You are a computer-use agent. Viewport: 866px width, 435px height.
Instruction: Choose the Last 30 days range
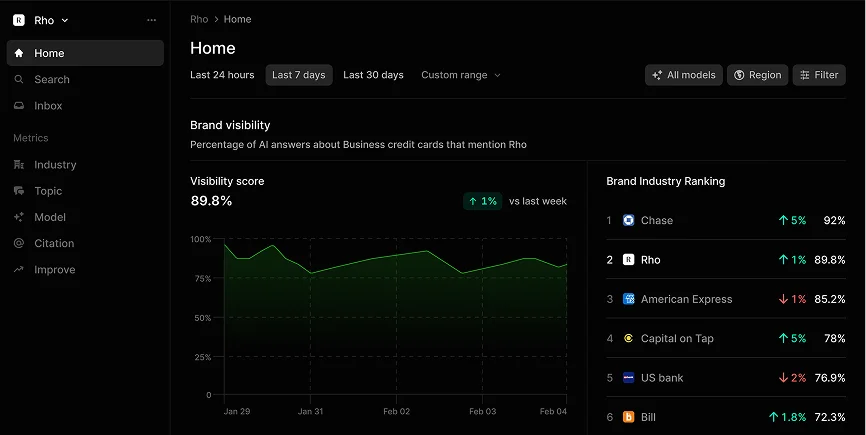click(x=373, y=75)
